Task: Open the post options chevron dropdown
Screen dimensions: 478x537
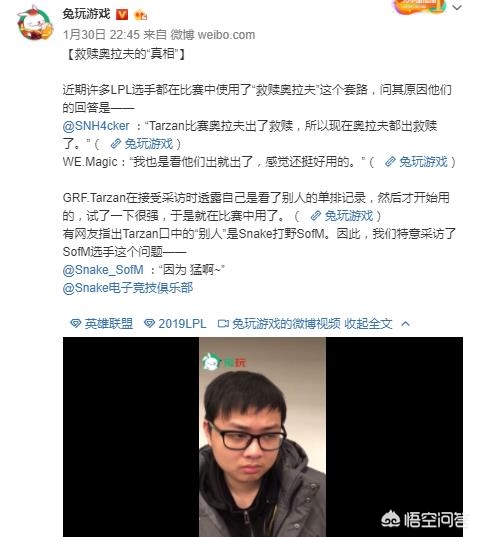Action: 457,7
